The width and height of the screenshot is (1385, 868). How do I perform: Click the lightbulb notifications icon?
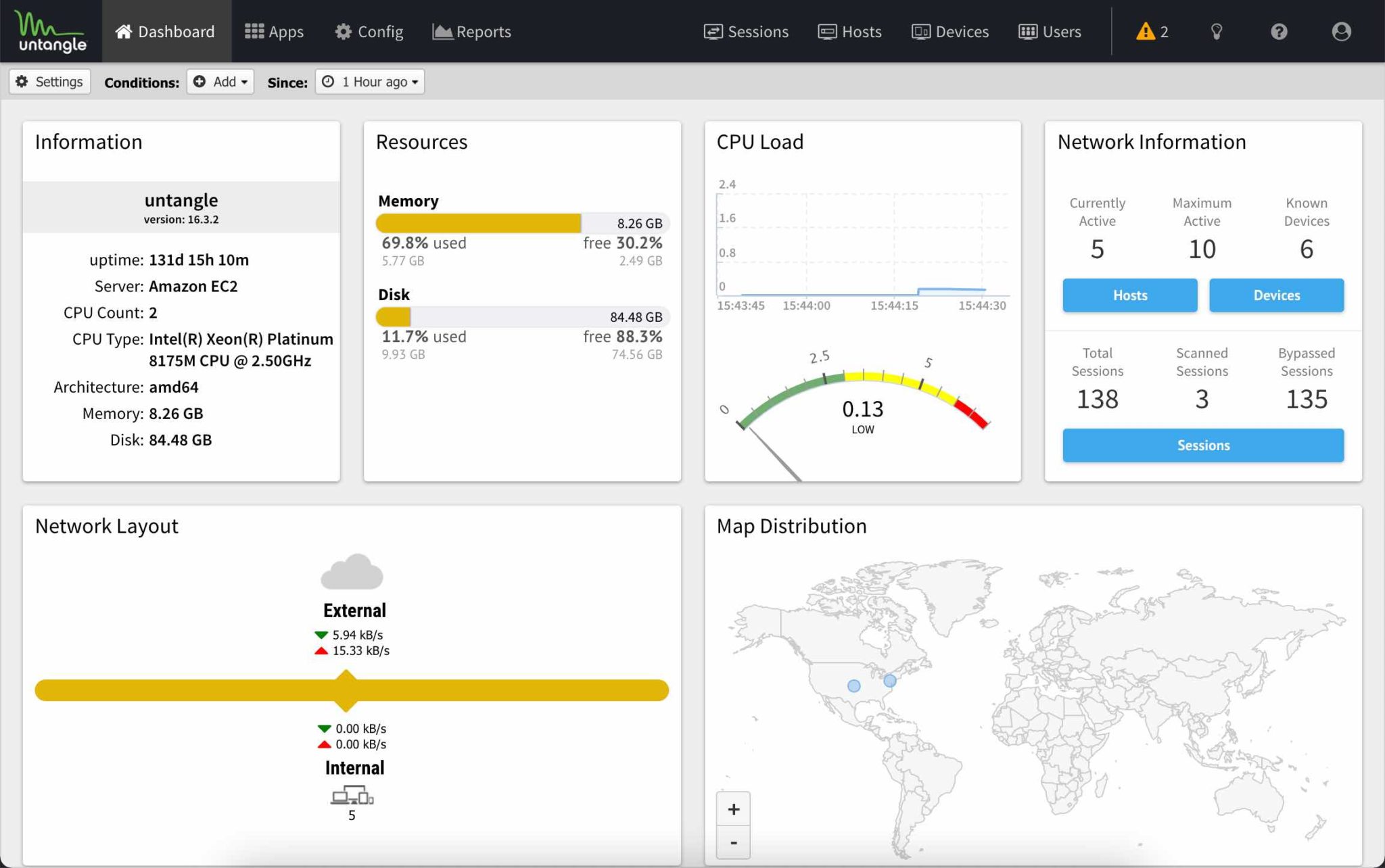1217,31
